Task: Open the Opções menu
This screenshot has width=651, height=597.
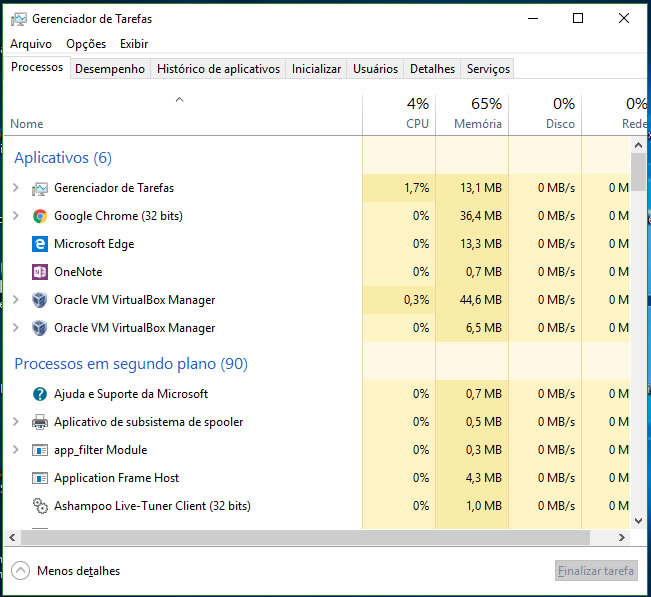Action: [86, 44]
